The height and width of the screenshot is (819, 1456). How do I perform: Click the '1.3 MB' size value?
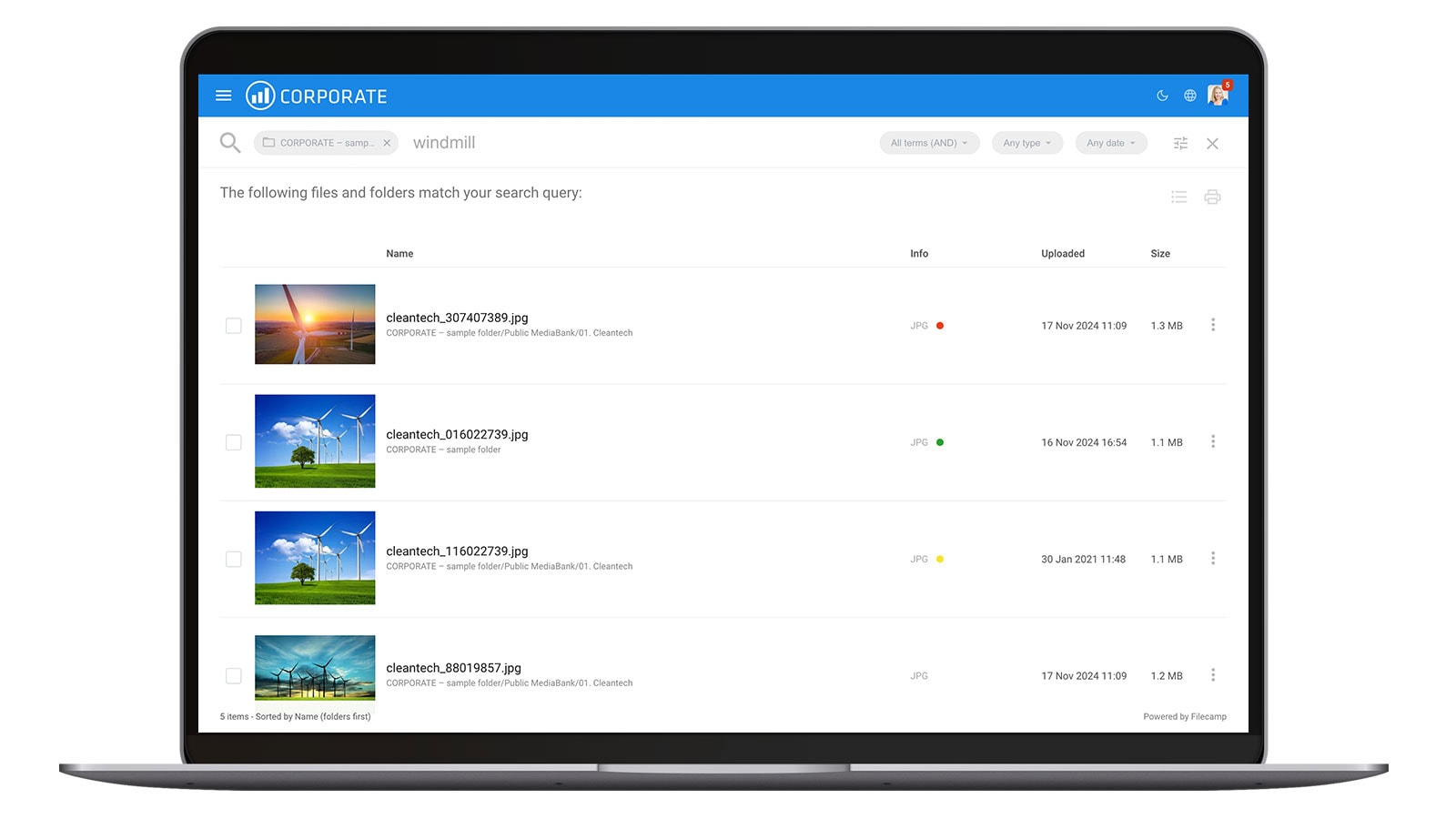(x=1167, y=326)
